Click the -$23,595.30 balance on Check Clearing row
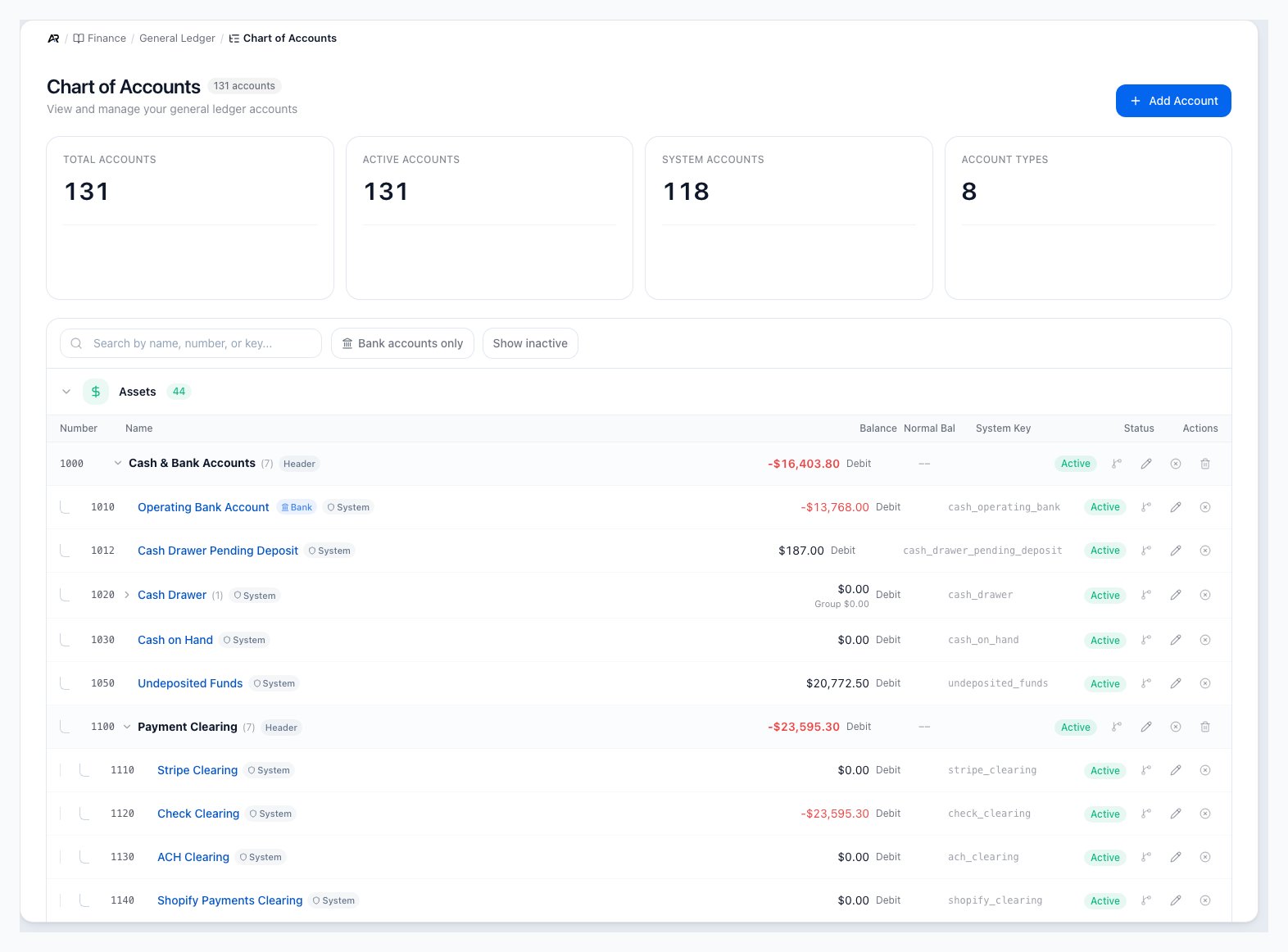1288x952 pixels. 835,814
